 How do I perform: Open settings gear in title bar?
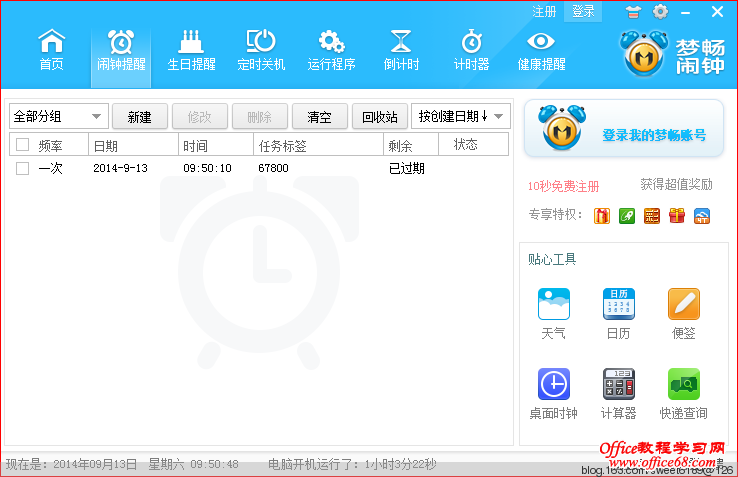pos(660,11)
